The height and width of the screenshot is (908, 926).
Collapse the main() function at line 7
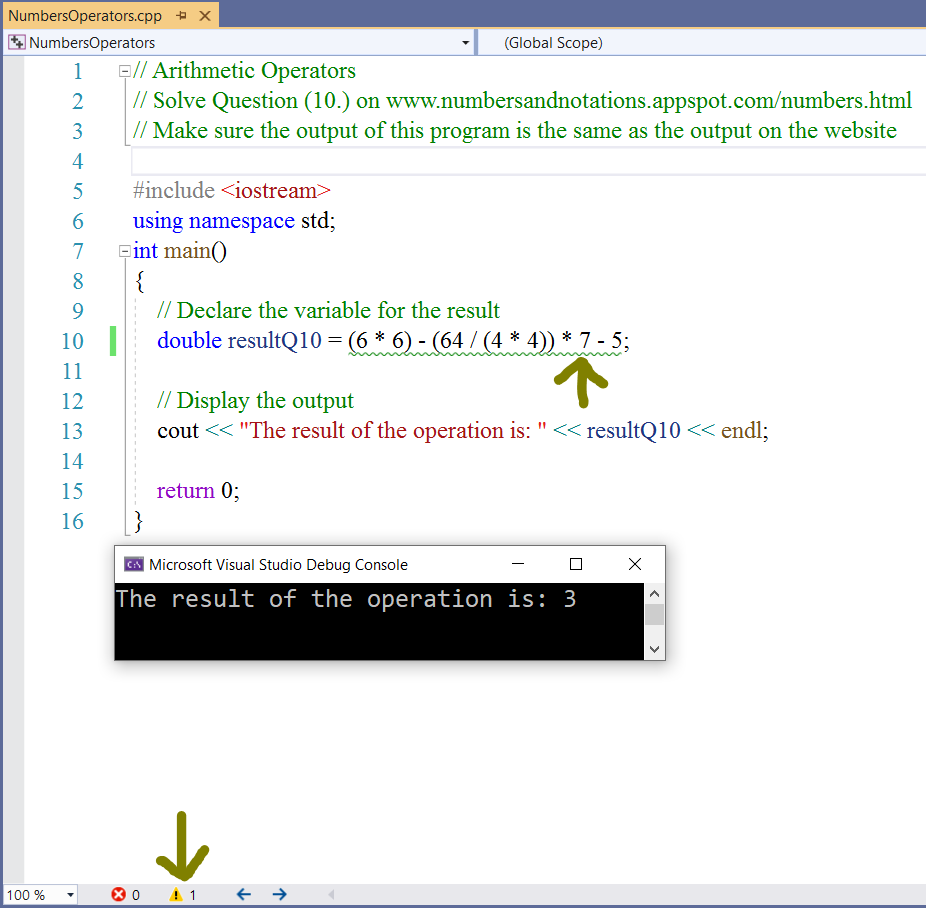(124, 252)
